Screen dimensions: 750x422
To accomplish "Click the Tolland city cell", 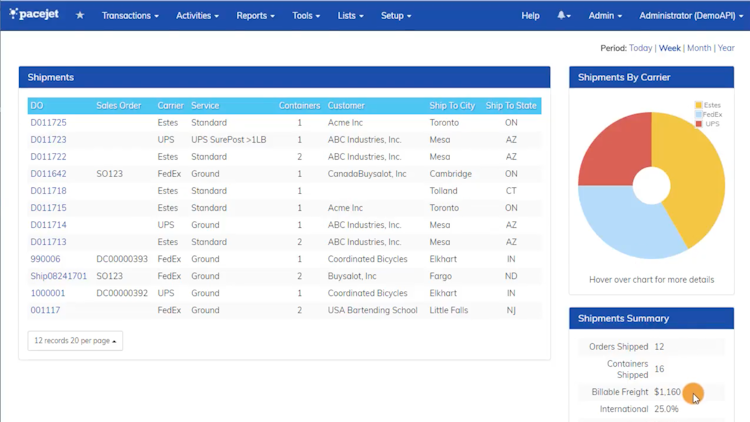I will pyautogui.click(x=443, y=191).
